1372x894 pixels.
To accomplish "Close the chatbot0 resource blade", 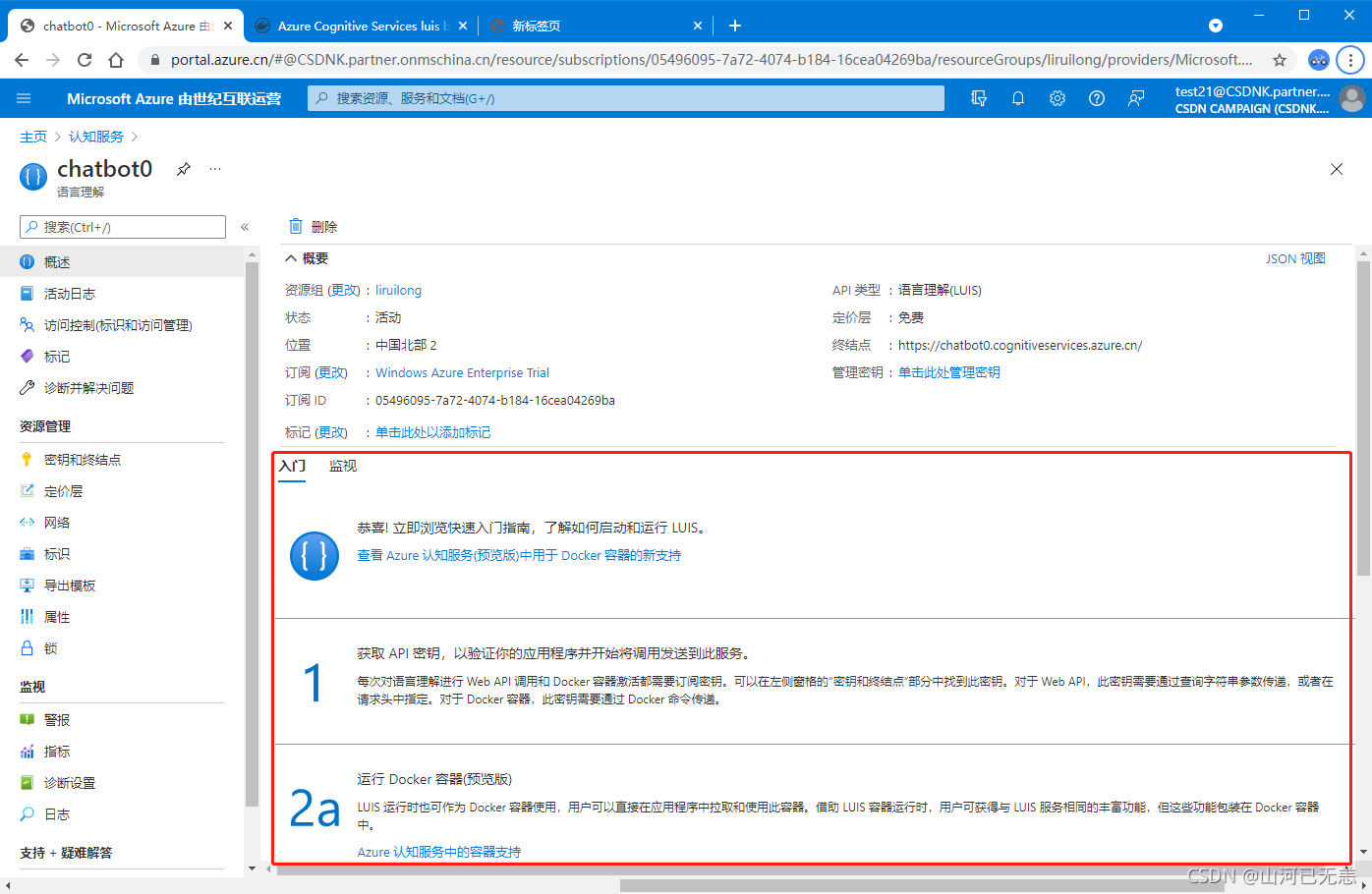I will [1337, 169].
